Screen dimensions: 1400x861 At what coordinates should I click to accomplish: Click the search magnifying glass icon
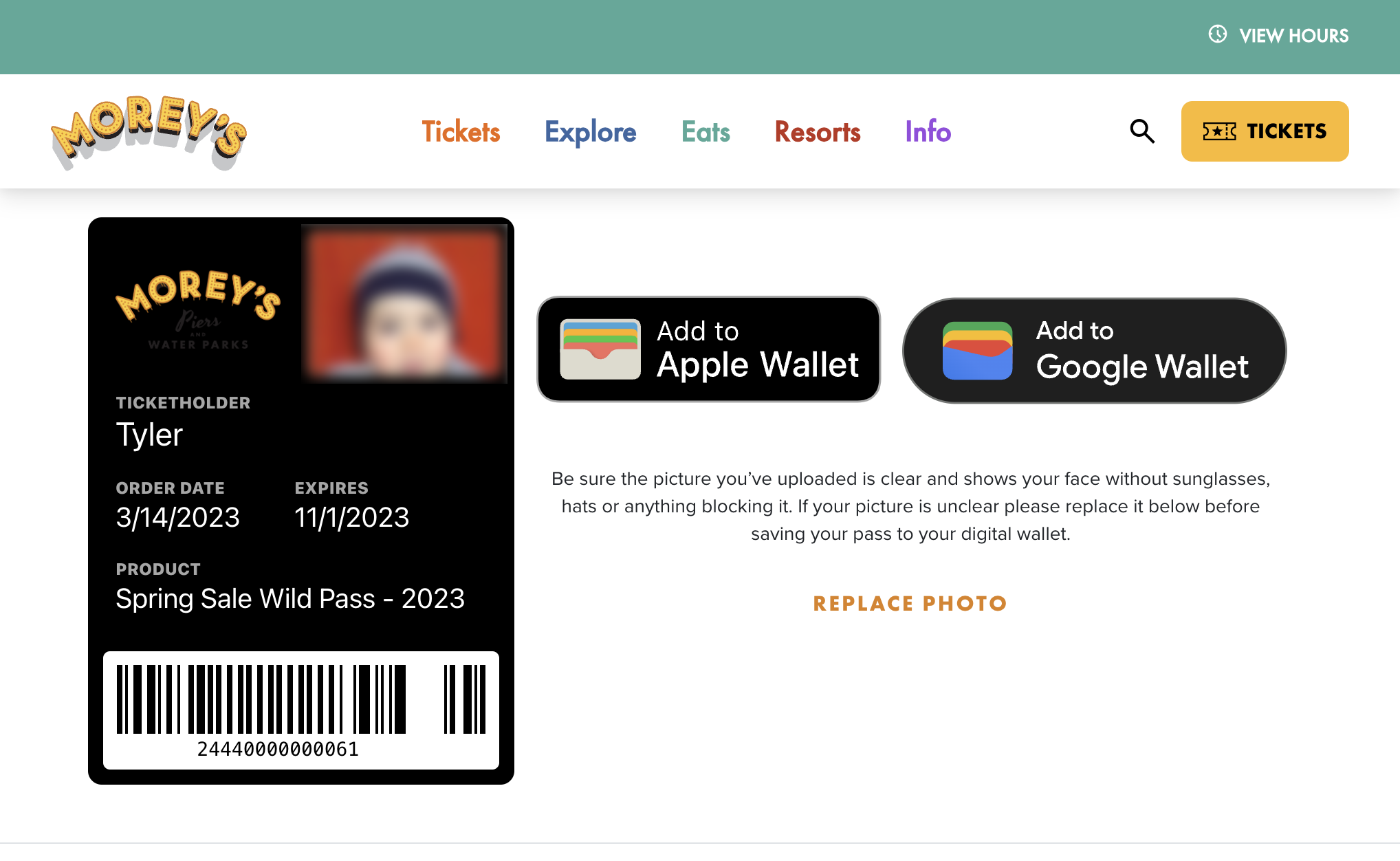click(x=1141, y=131)
